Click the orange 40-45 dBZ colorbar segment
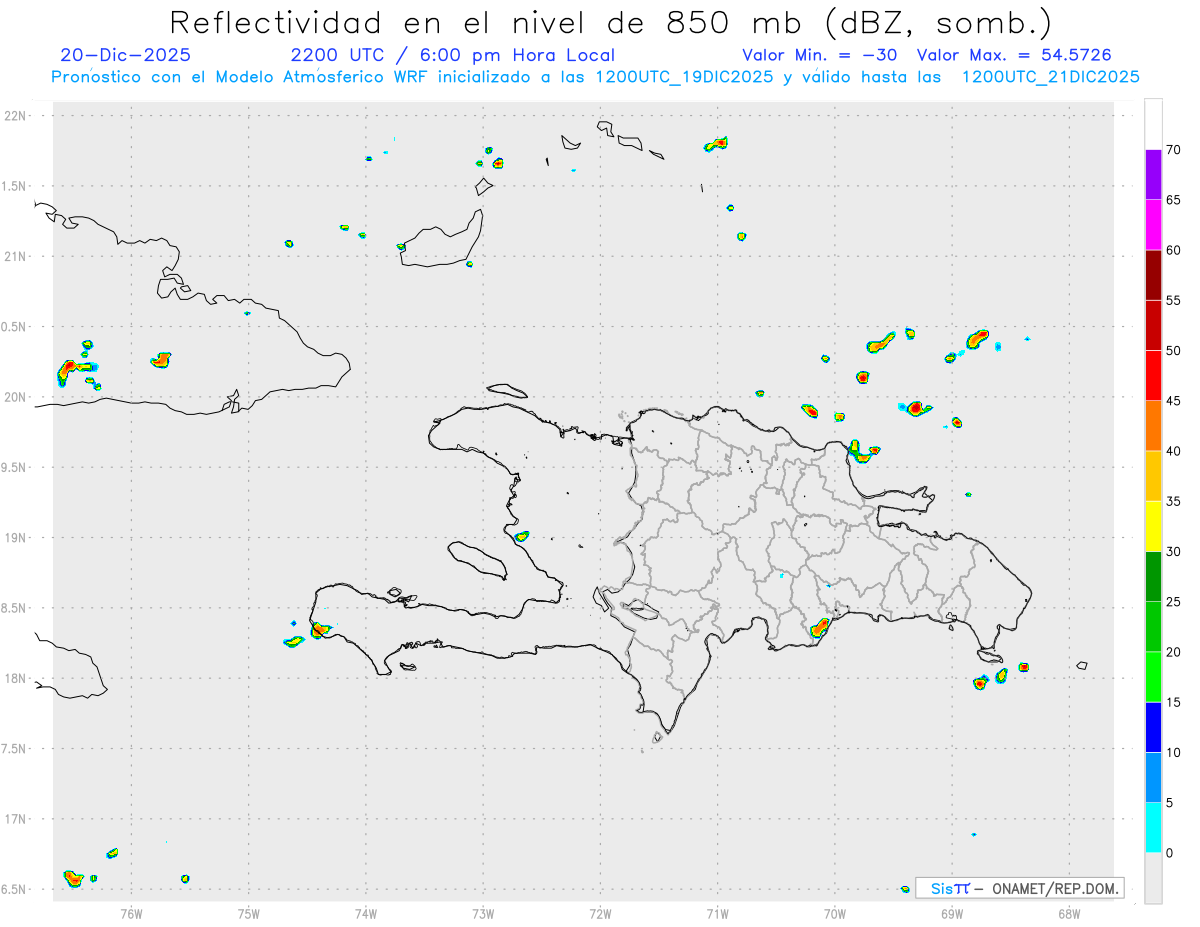This screenshot has width=1200, height=927. (1153, 426)
